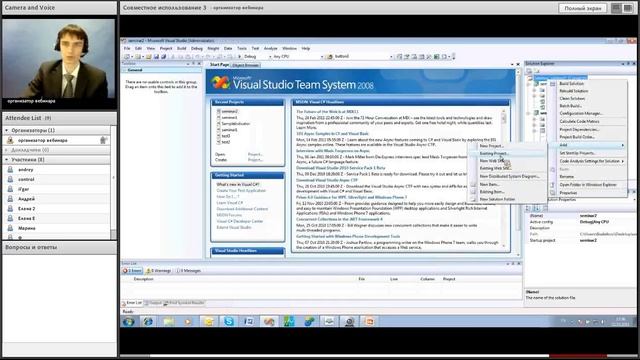This screenshot has width=640, height=360.
Task: Switch to the Output tab
Action: 154,303
